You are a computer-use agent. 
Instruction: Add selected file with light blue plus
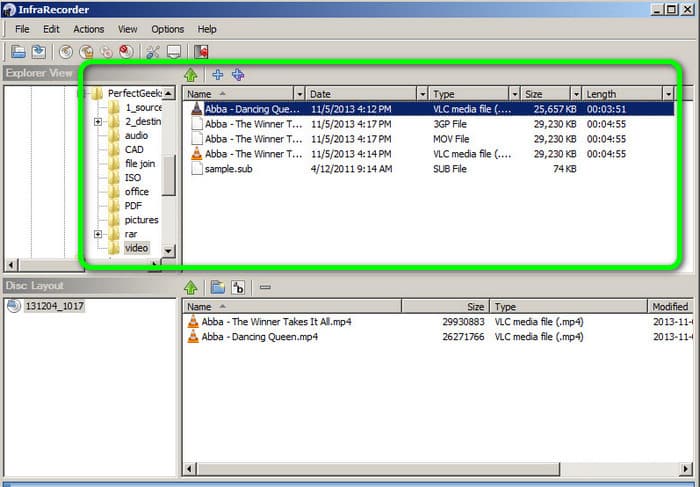click(x=217, y=75)
